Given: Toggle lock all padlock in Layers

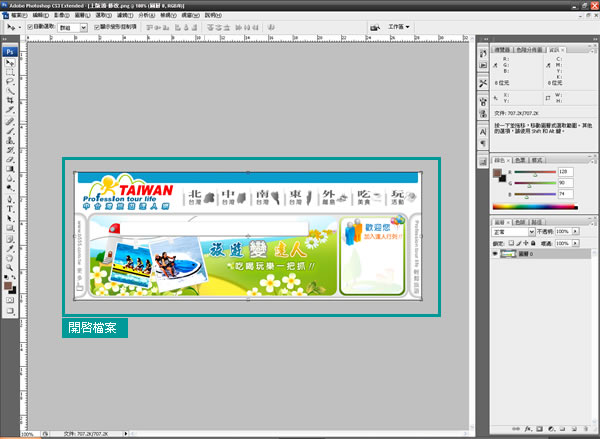Looking at the screenshot, I should (x=533, y=243).
